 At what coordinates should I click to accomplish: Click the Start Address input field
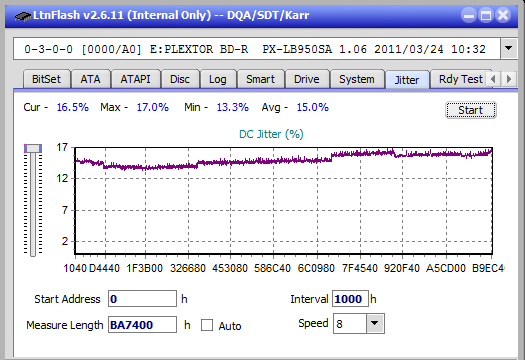coord(142,299)
